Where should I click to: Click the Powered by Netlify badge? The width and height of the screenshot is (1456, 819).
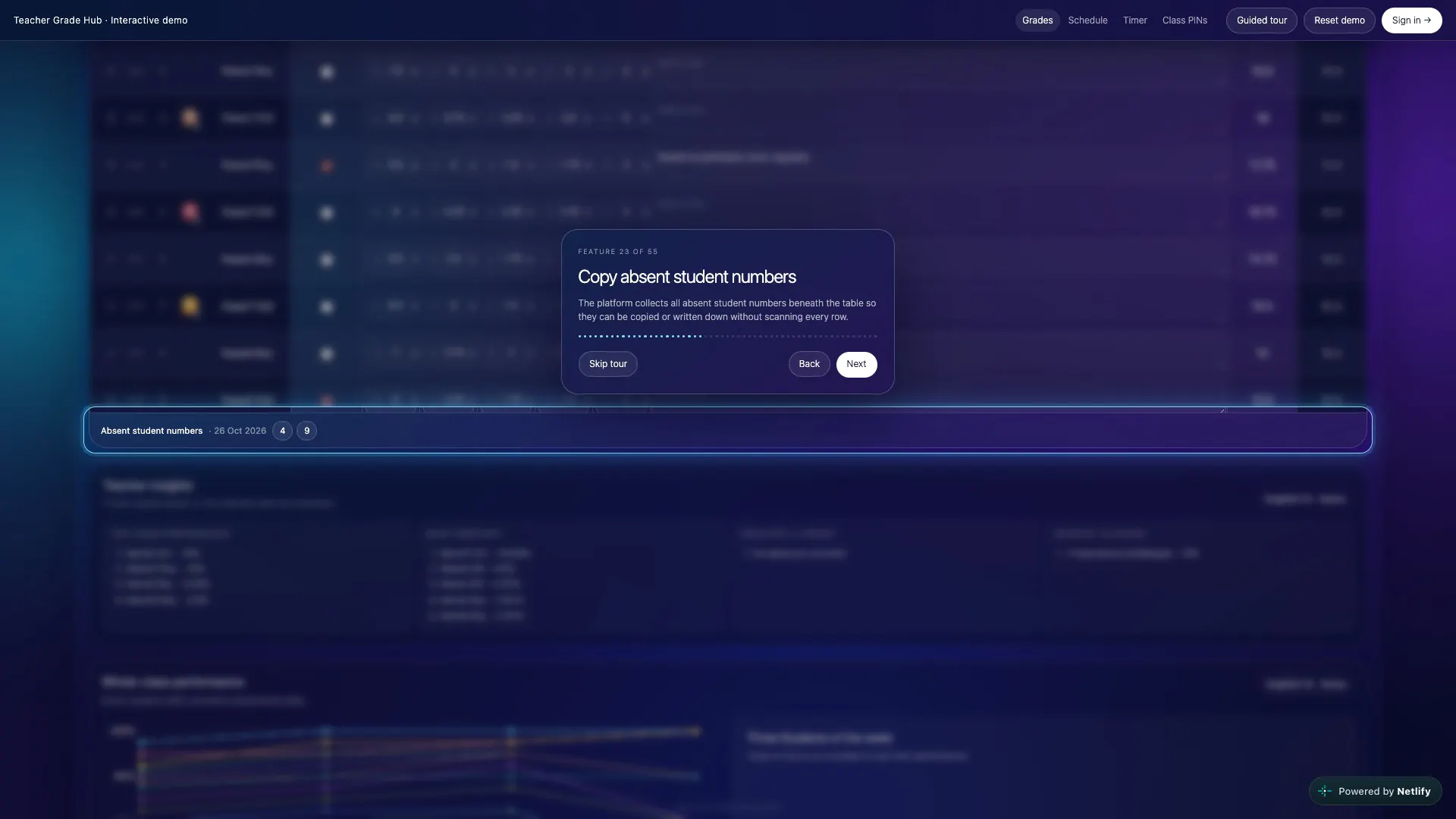click(1375, 791)
